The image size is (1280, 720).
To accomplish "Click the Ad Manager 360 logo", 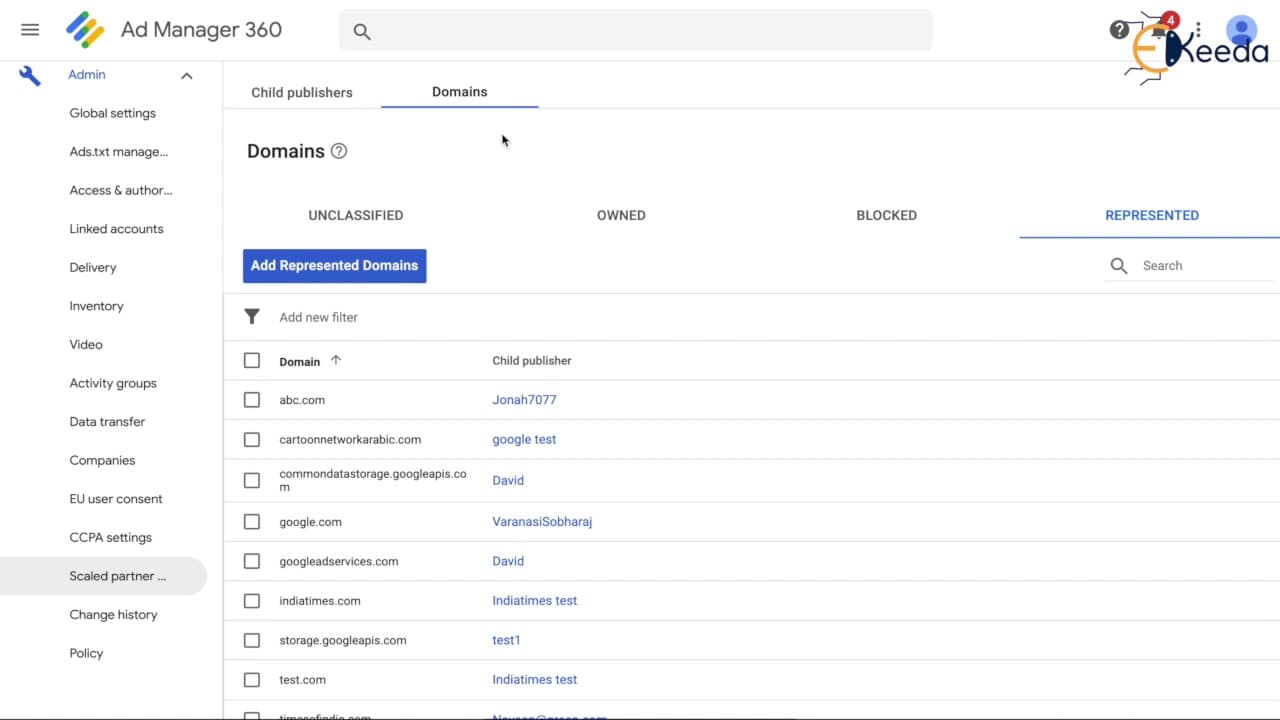I will (85, 30).
